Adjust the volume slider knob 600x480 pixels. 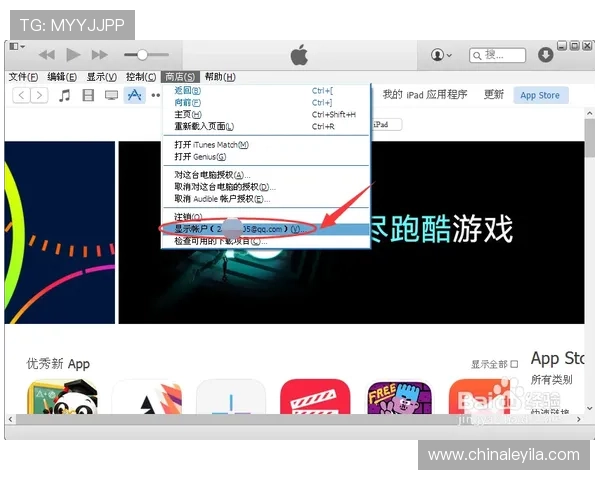pyautogui.click(x=142, y=55)
